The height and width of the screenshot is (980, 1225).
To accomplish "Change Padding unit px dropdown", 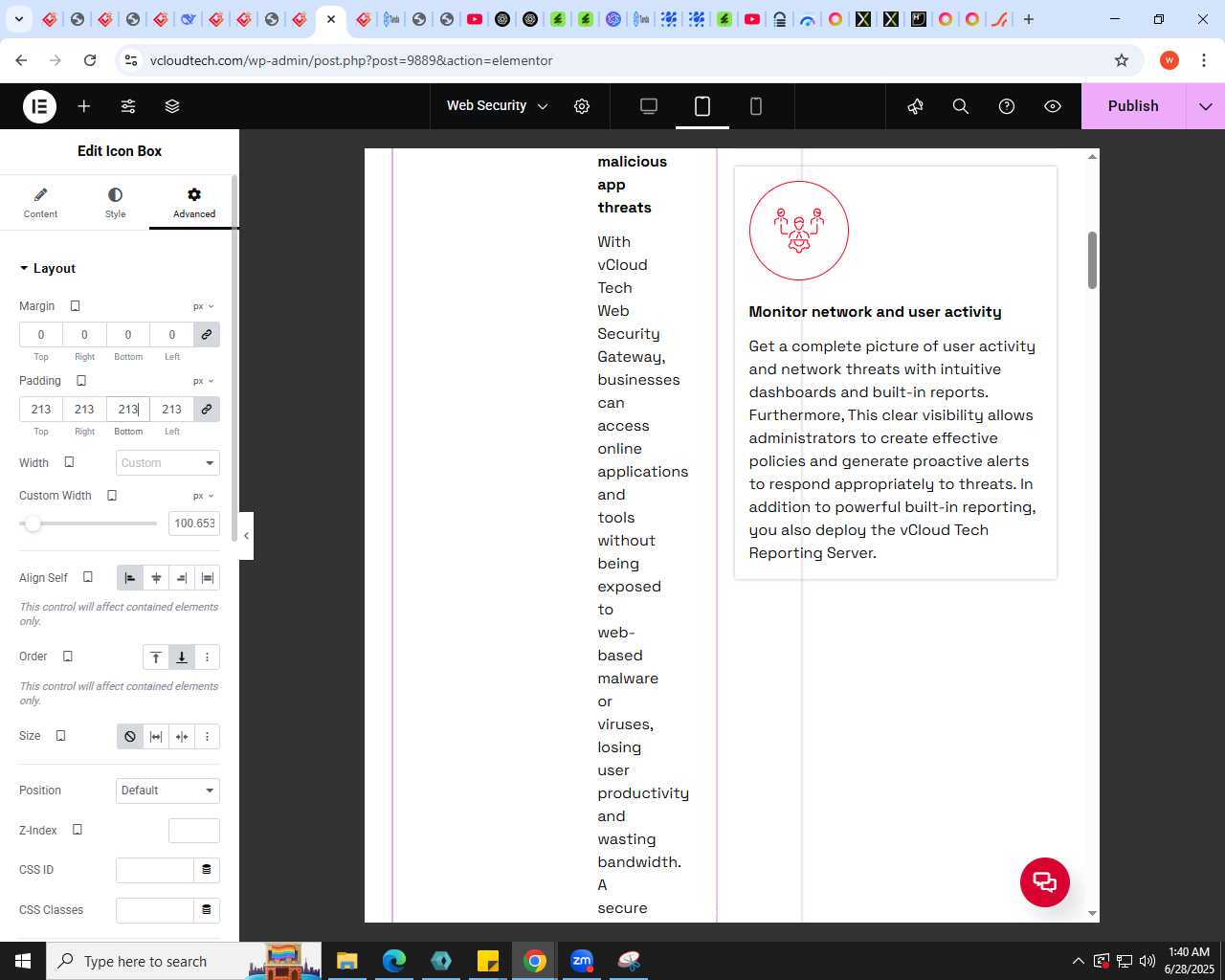I will [204, 381].
